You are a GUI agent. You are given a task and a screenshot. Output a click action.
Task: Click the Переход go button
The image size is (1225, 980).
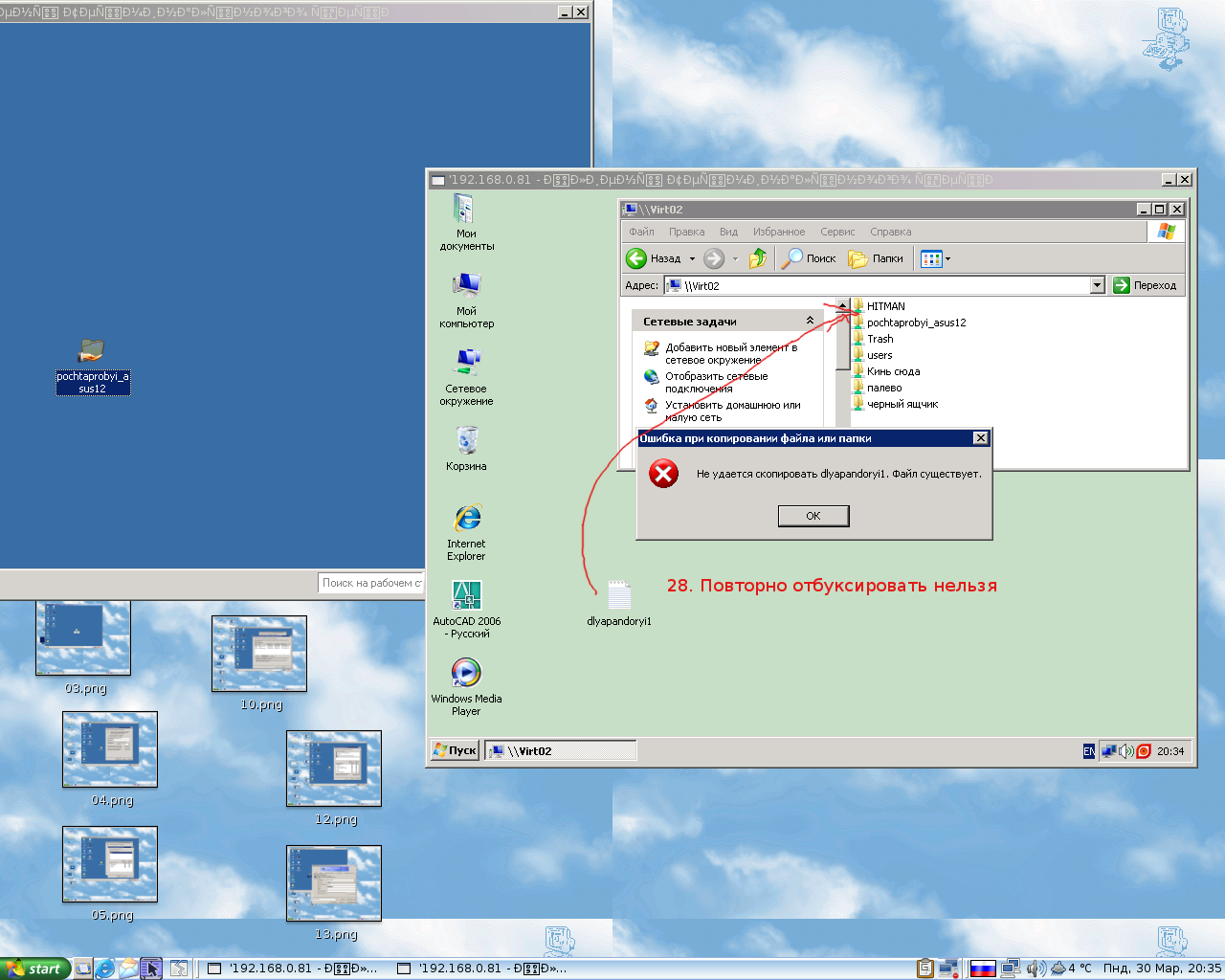point(1145,285)
